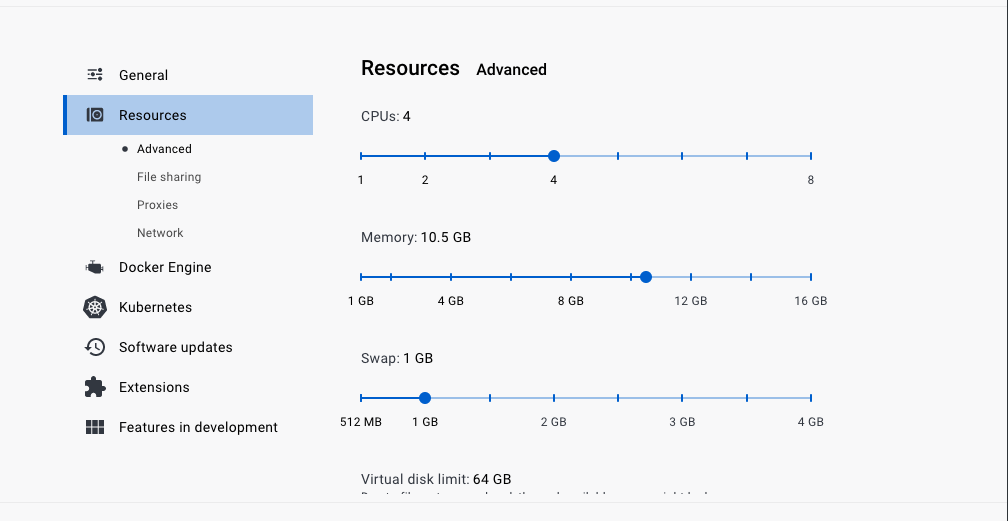Viewport: 1008px width, 521px height.
Task: Click the Features in development grid icon
Action: click(x=95, y=427)
